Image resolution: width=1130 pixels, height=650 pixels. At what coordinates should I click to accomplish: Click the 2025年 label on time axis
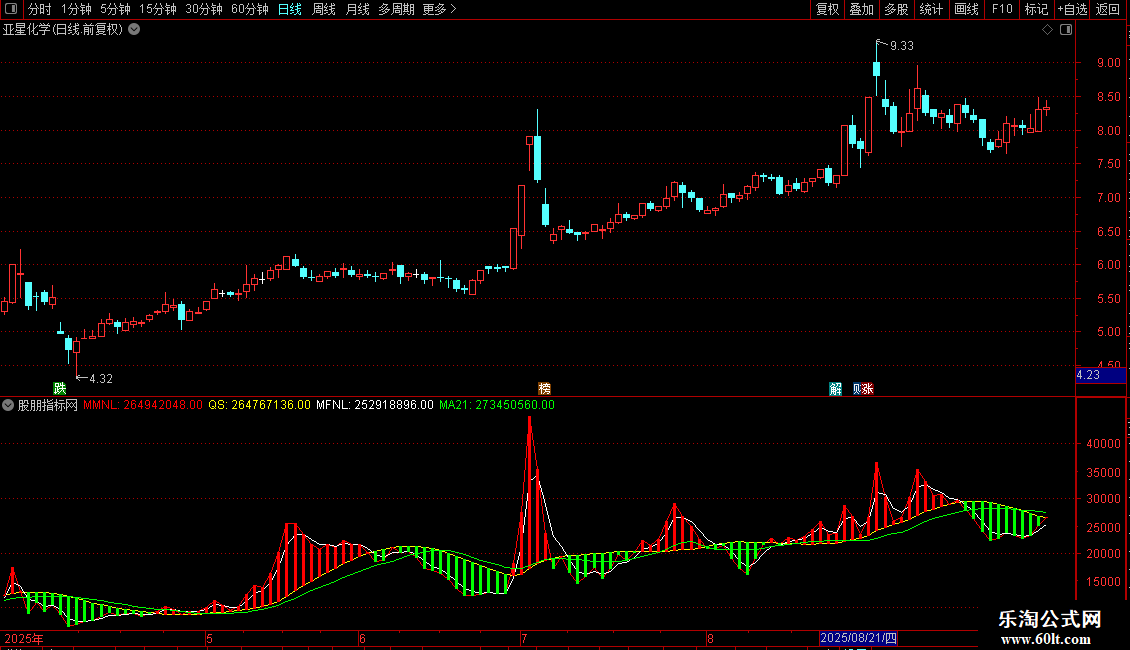pos(24,638)
